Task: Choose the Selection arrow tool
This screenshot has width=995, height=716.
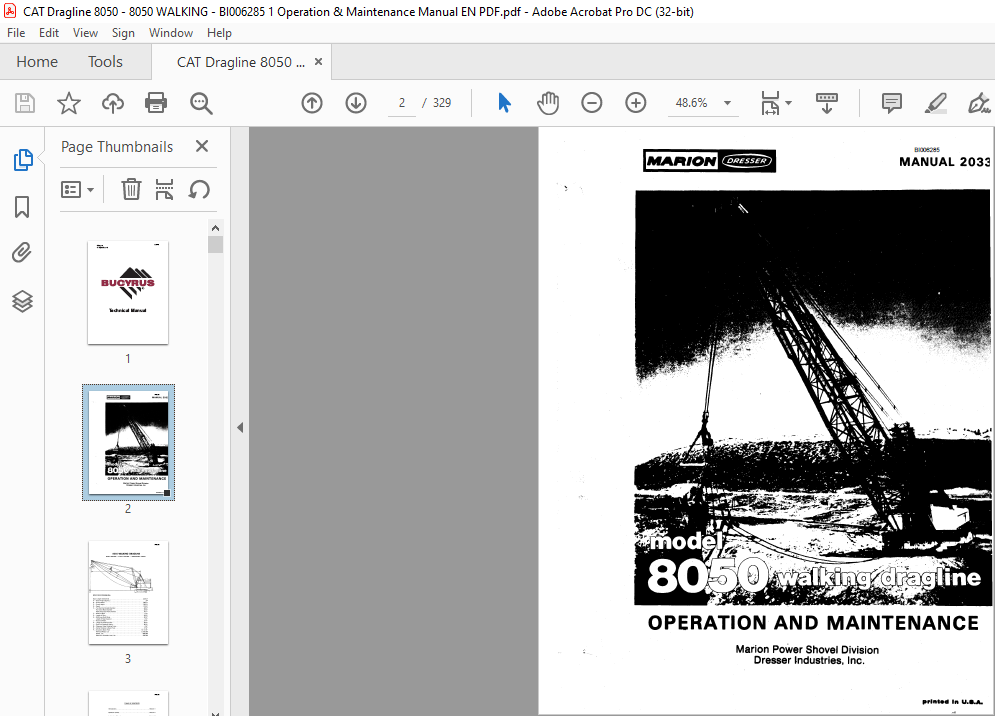Action: coord(504,103)
